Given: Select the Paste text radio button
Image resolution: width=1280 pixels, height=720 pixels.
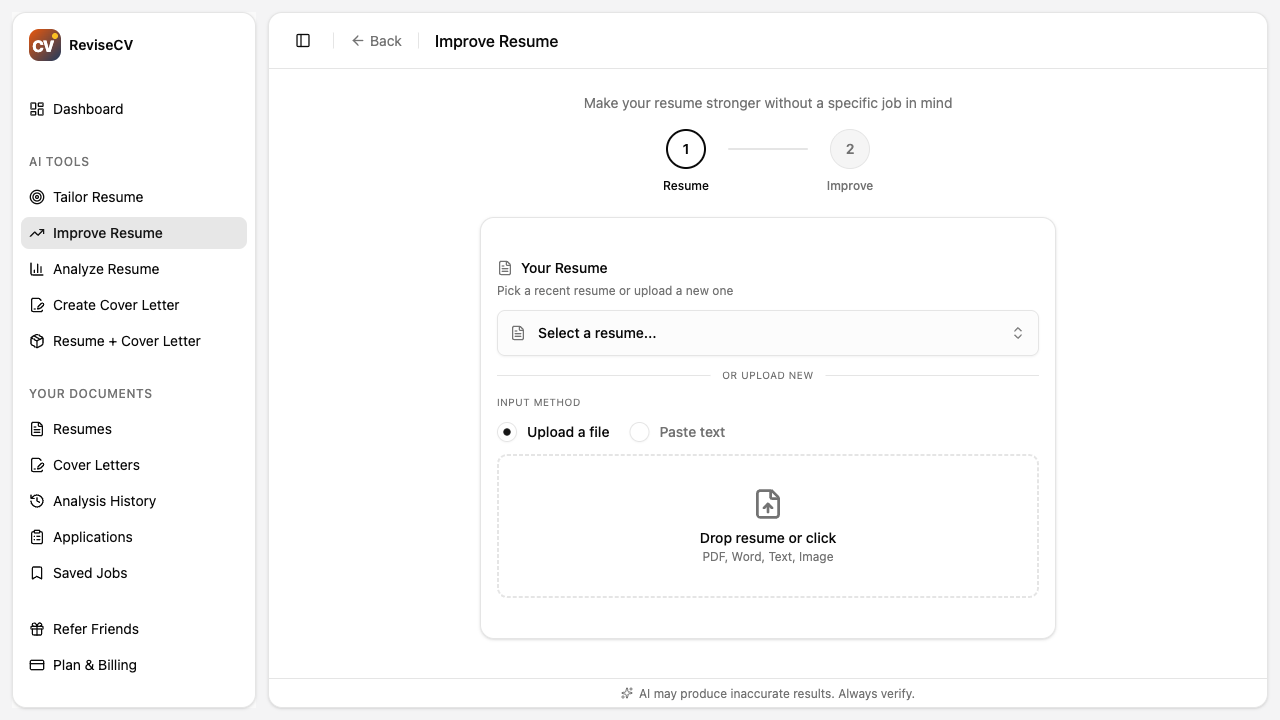Looking at the screenshot, I should point(640,432).
